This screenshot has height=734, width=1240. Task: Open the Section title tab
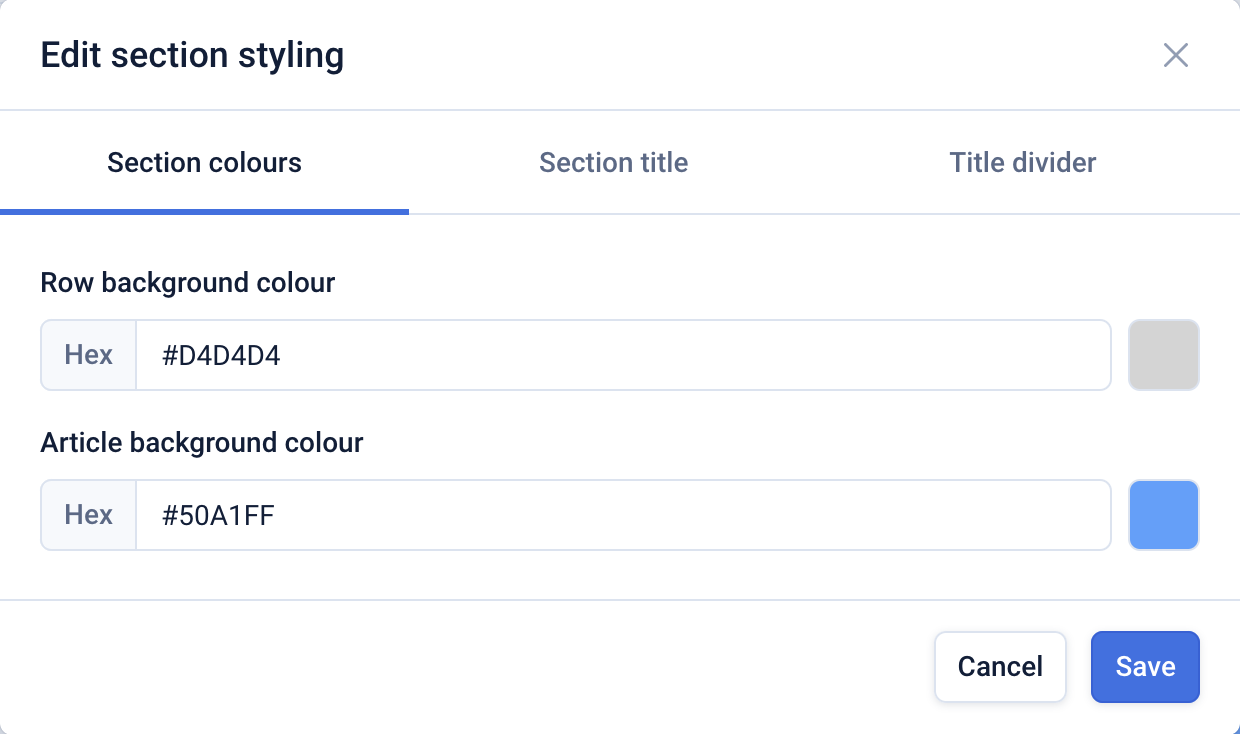click(613, 163)
